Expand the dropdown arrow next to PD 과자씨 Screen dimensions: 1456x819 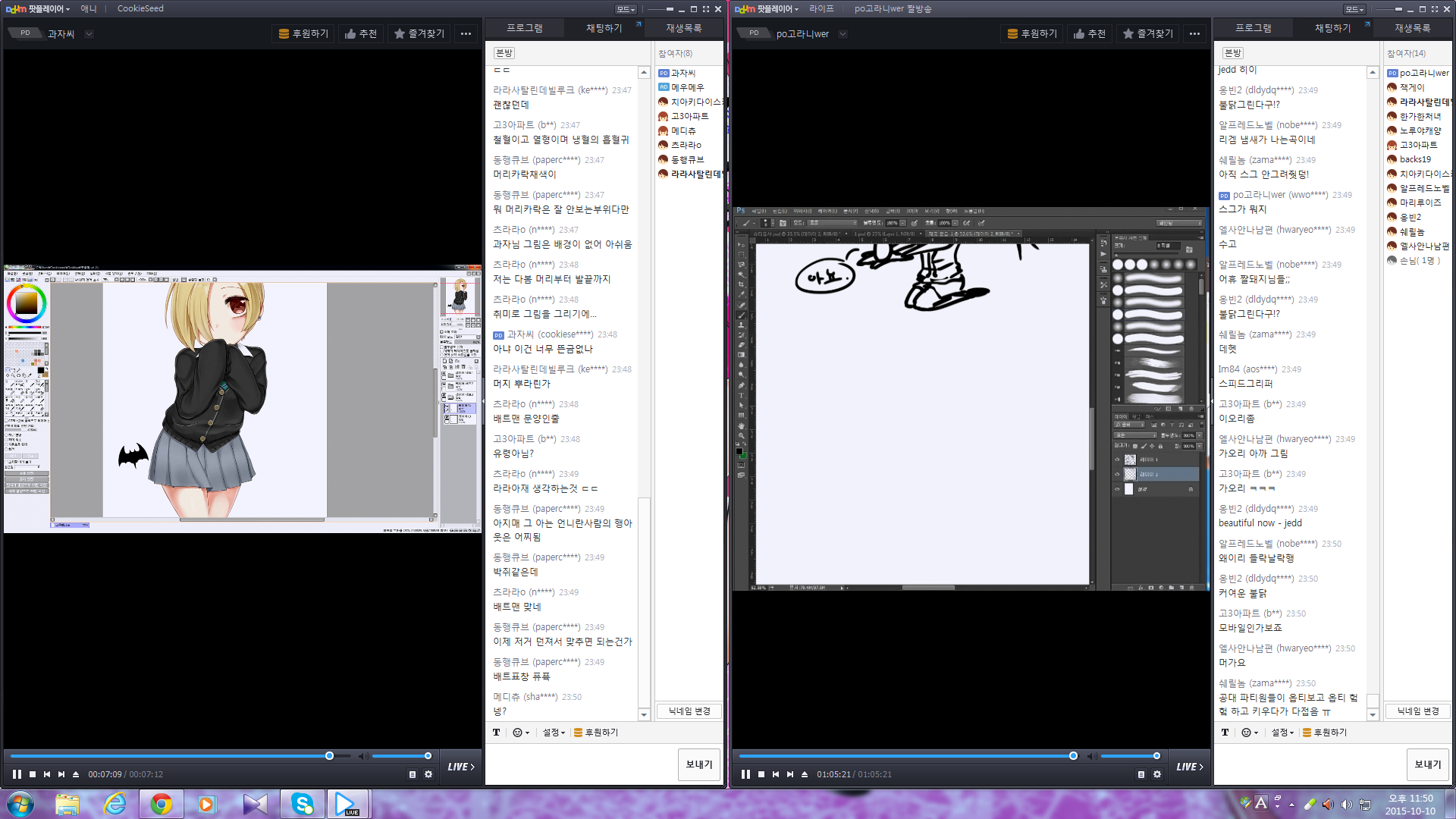89,33
